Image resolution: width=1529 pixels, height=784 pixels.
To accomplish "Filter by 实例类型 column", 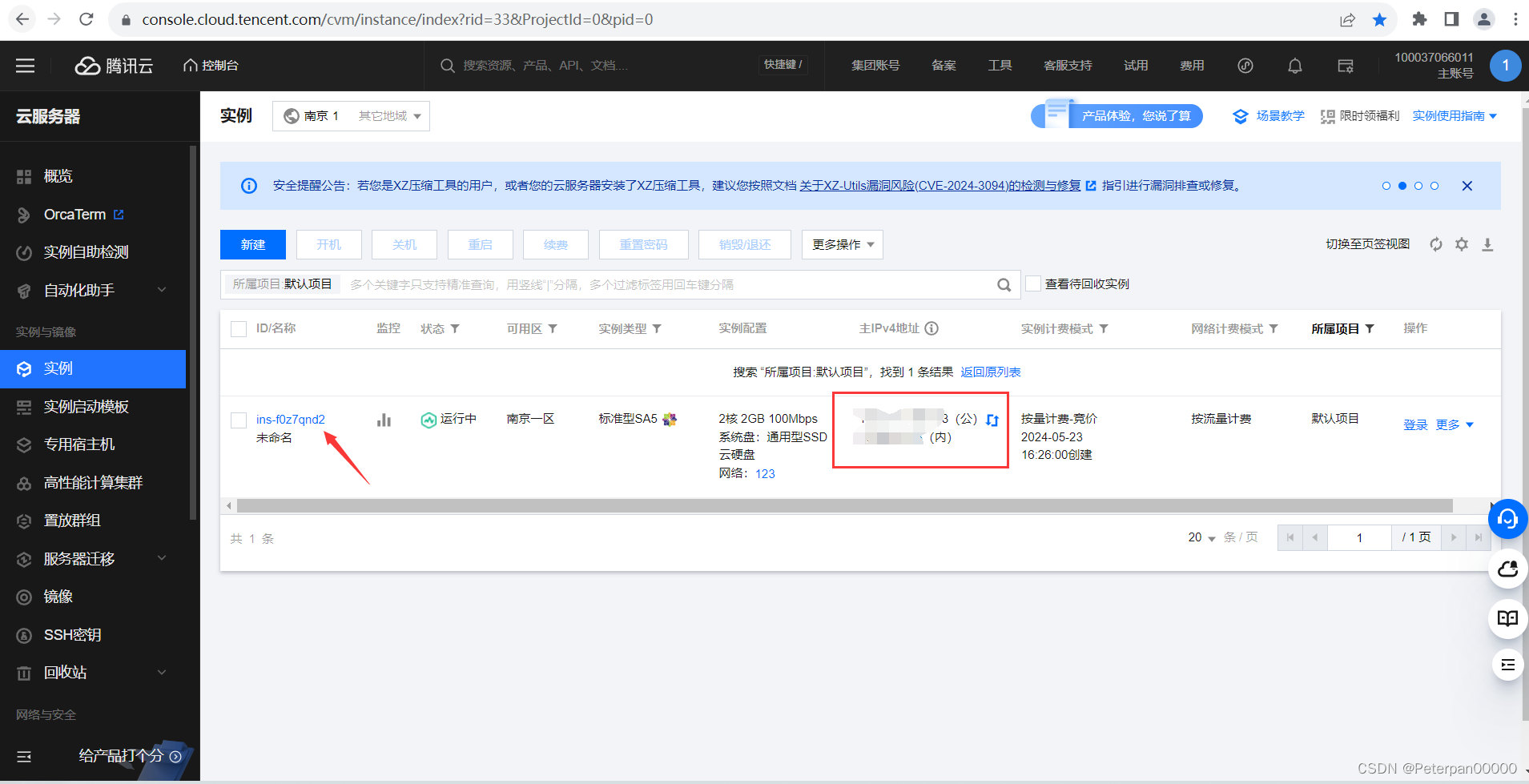I will (x=657, y=329).
